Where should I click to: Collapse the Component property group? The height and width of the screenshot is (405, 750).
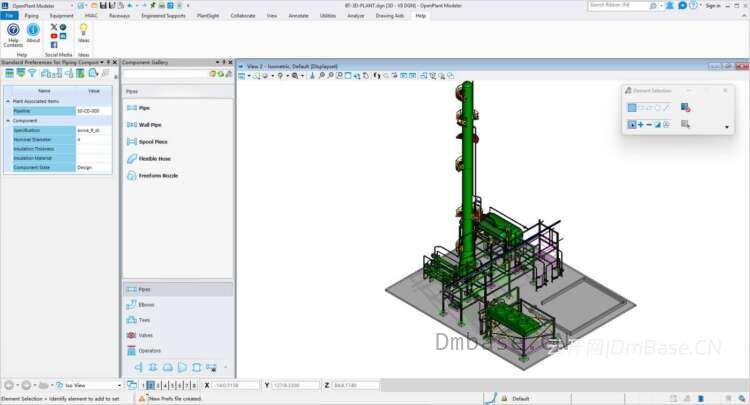click(x=8, y=120)
